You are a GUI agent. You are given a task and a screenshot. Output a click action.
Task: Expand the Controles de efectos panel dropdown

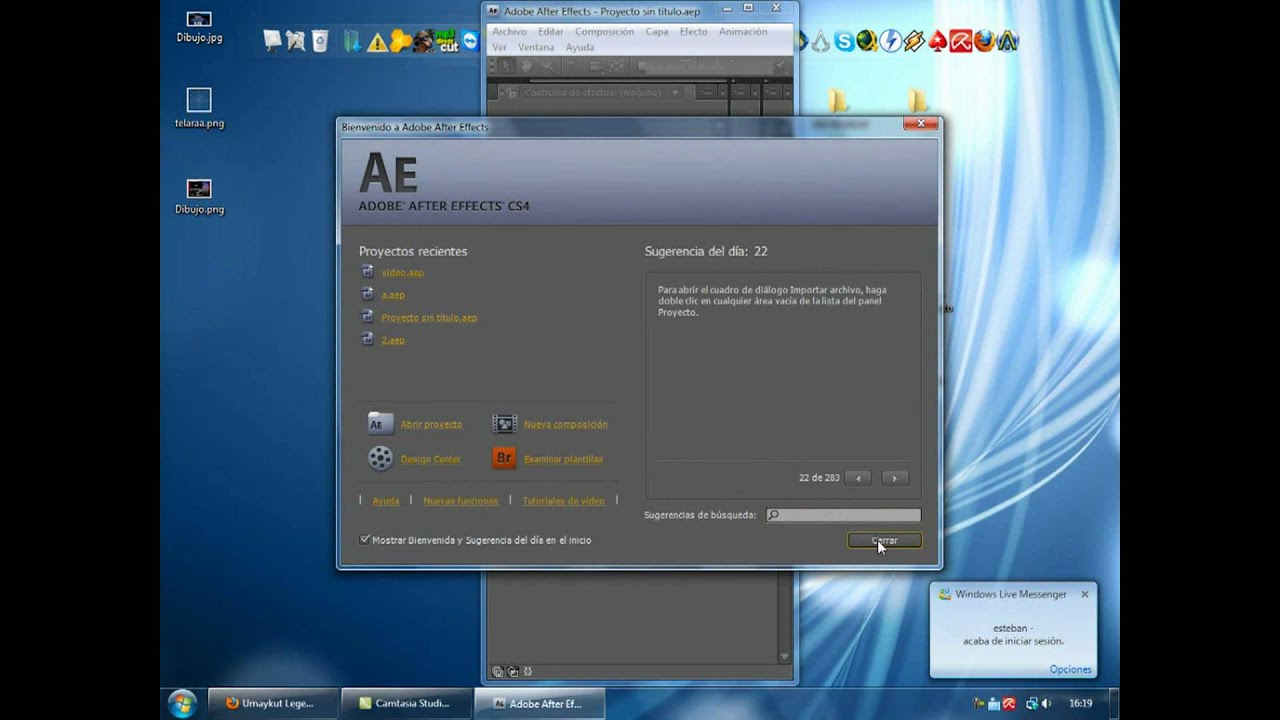[x=675, y=92]
